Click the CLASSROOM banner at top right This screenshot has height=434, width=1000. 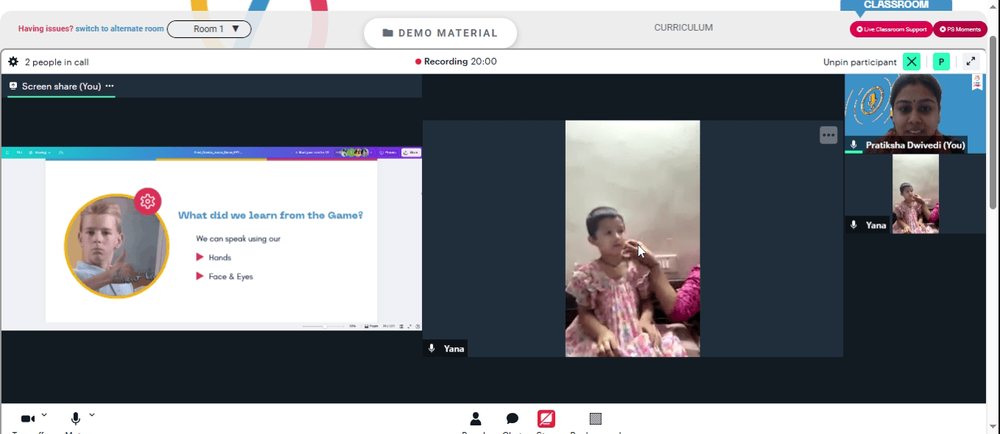coord(895,6)
